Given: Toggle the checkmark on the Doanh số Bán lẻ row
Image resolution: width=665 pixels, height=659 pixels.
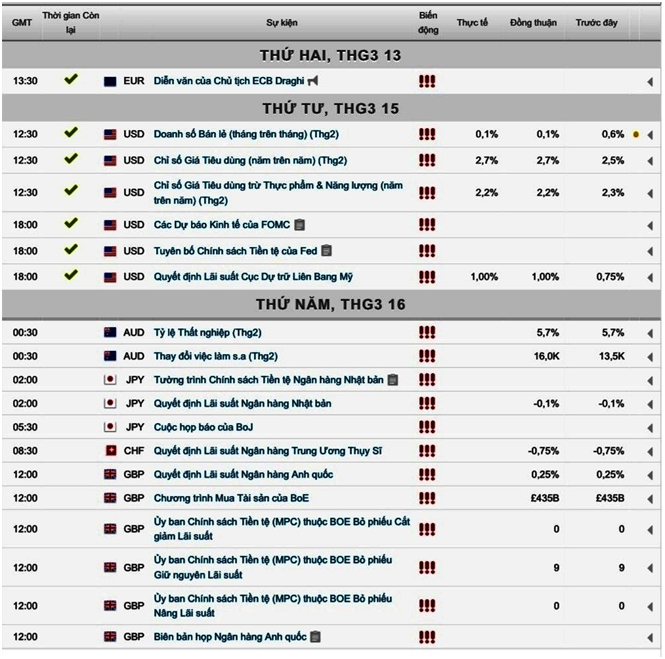Looking at the screenshot, I should [70, 132].
